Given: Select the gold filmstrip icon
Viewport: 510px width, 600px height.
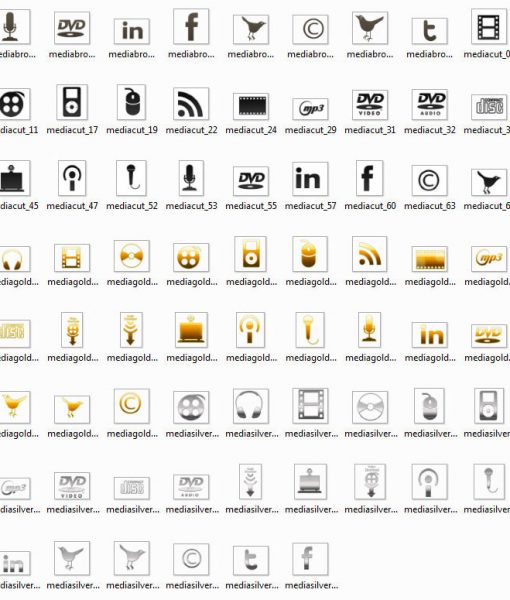Looking at the screenshot, I should [430, 259].
